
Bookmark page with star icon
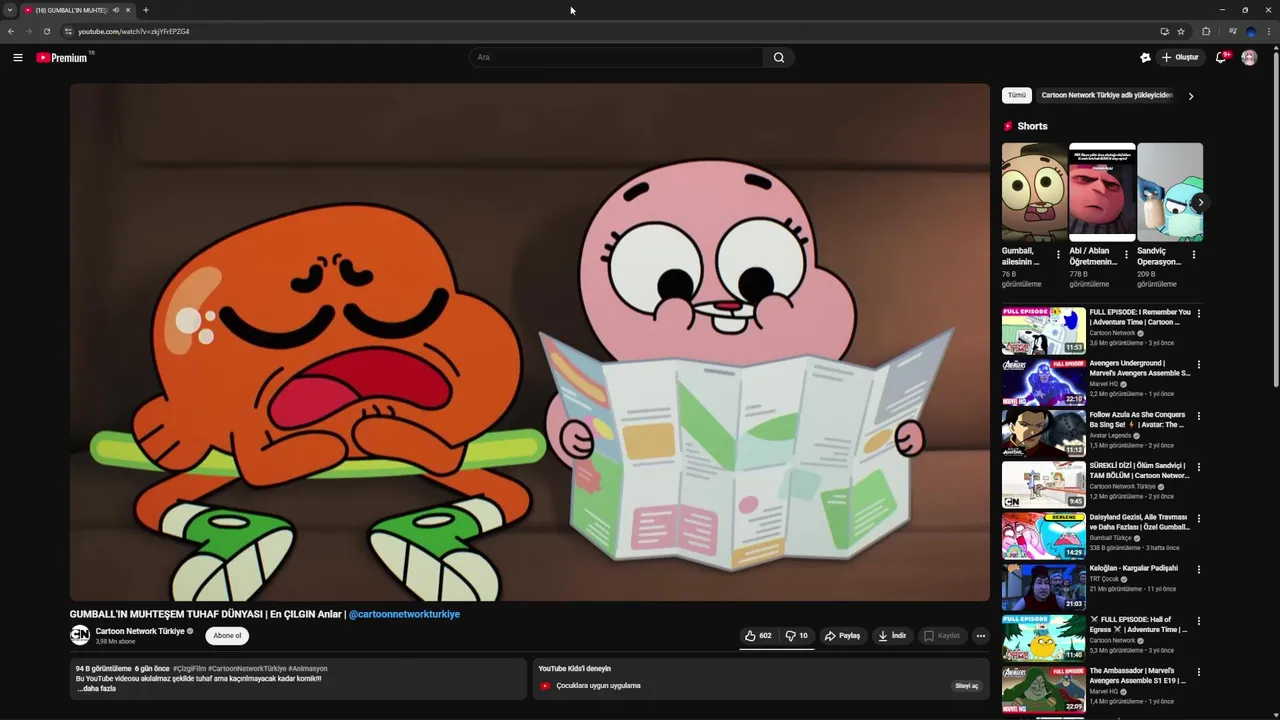(1181, 31)
